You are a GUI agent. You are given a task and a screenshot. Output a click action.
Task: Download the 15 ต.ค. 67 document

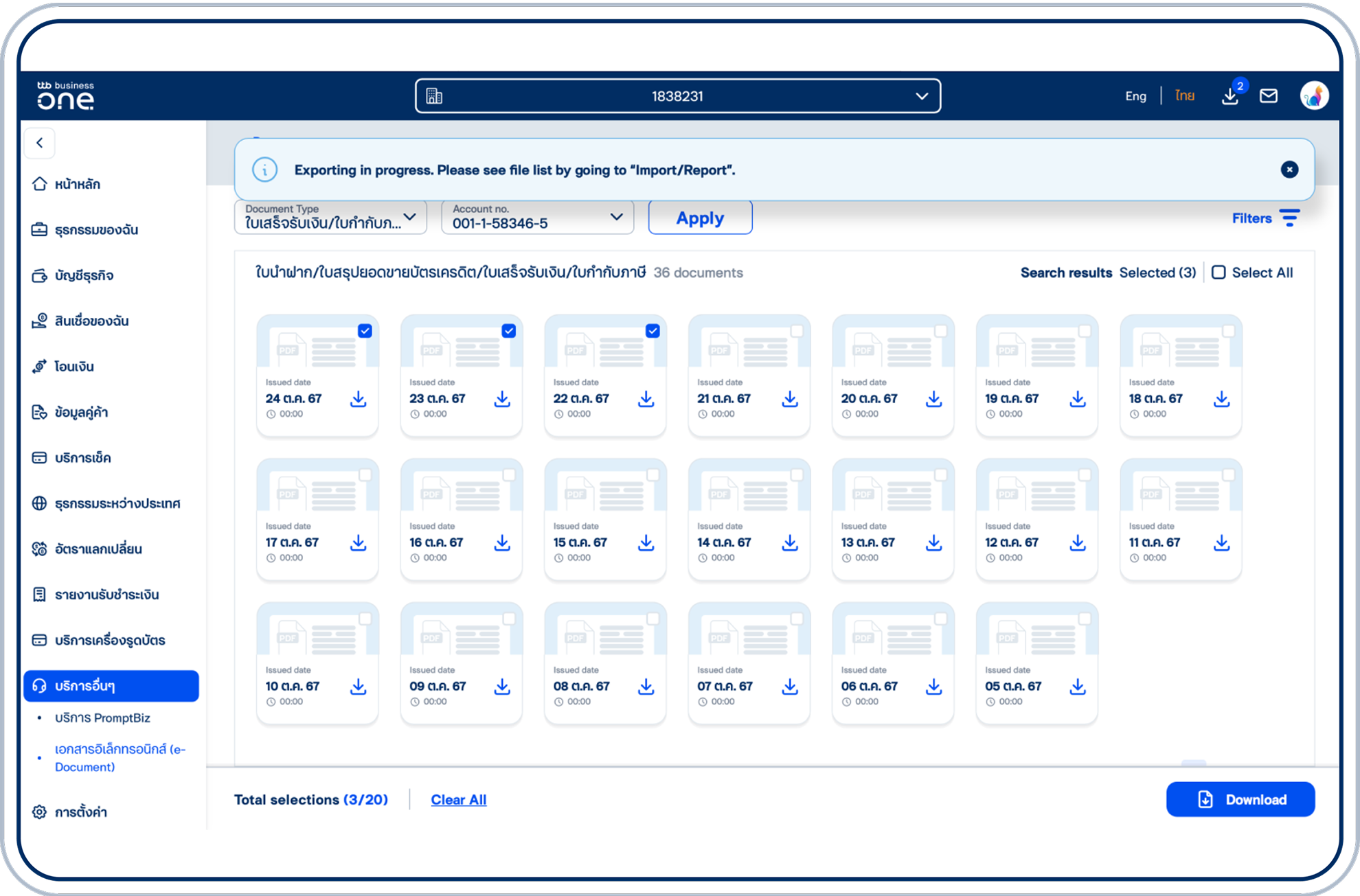coord(646,543)
